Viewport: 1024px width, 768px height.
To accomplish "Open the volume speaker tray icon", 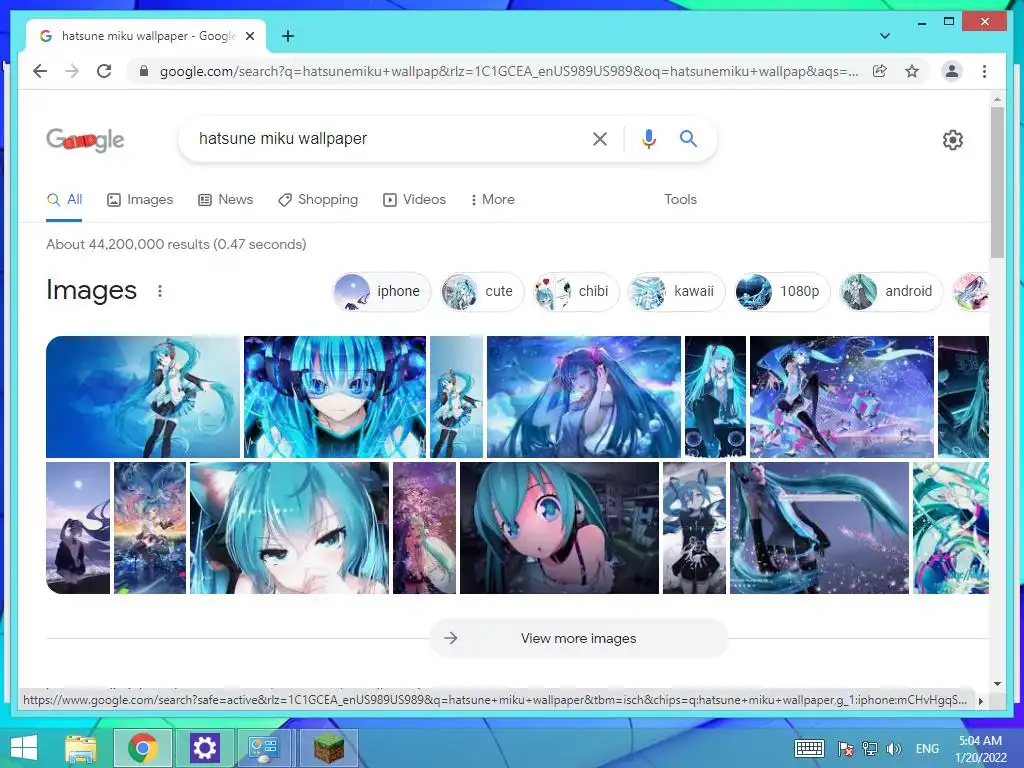I will click(x=893, y=749).
